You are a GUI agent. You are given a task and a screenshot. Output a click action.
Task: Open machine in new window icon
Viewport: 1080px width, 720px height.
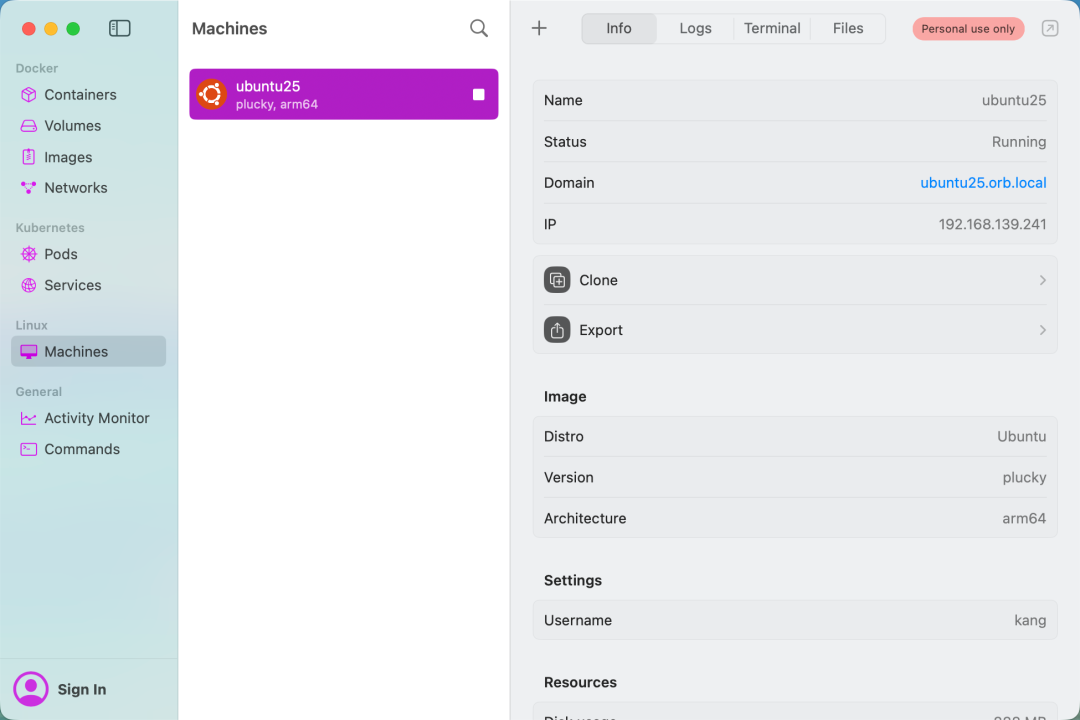coord(1050,29)
